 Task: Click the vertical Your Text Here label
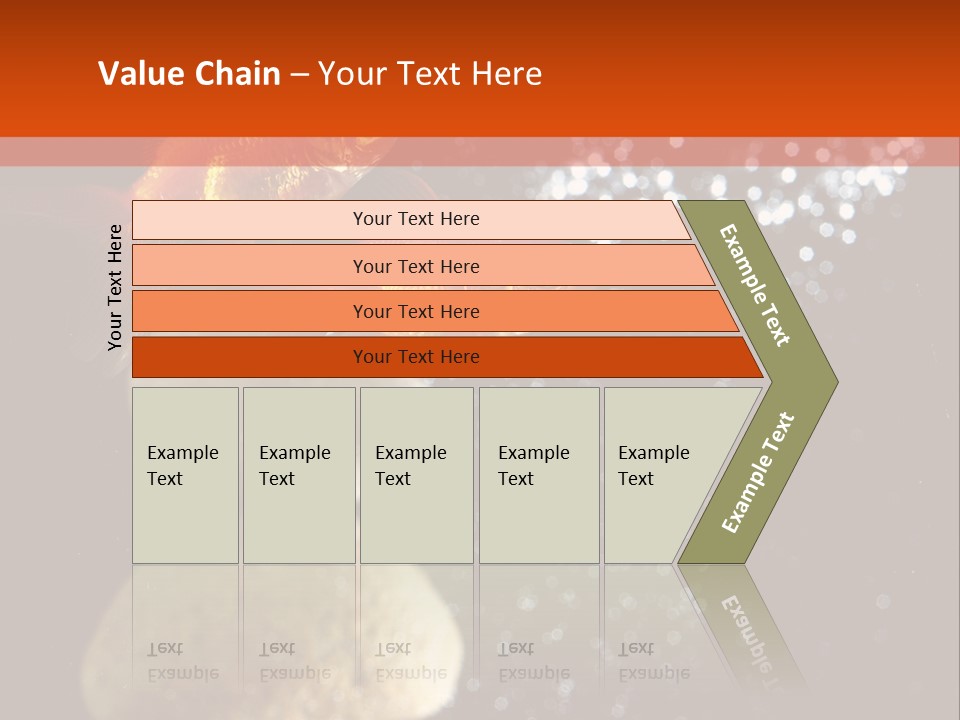pyautogui.click(x=115, y=287)
